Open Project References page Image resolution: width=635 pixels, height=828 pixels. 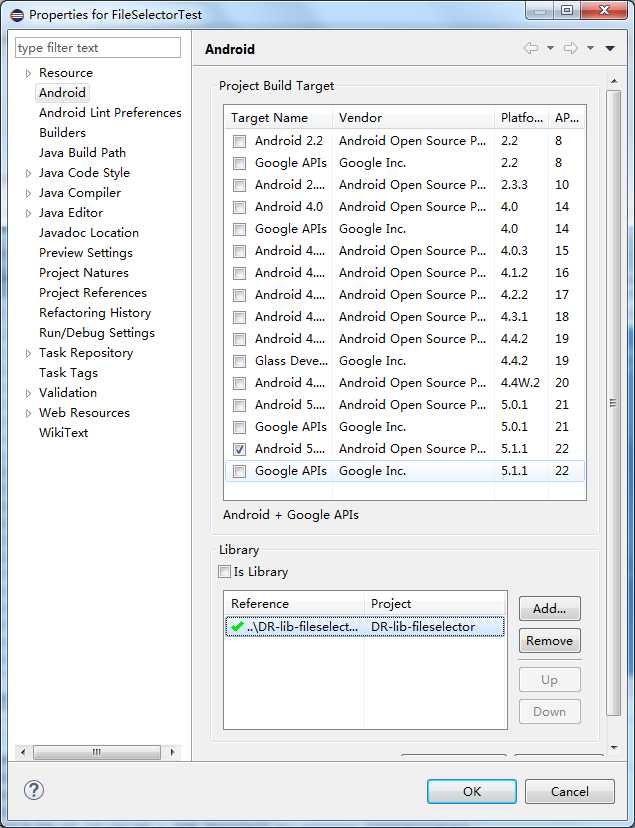click(x=93, y=293)
